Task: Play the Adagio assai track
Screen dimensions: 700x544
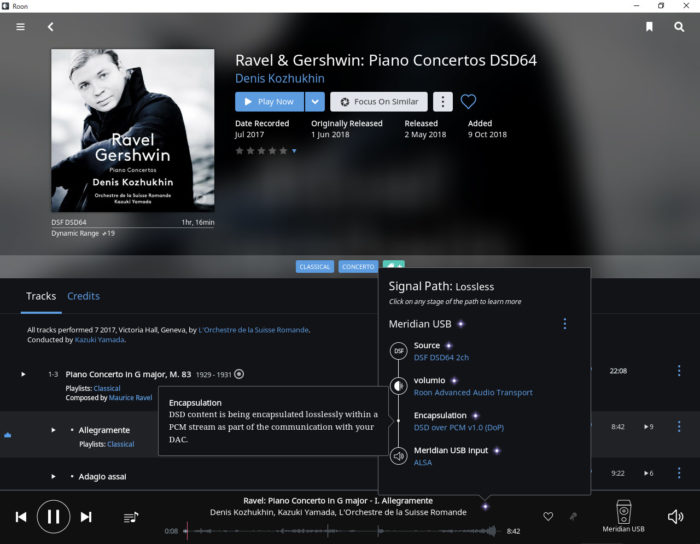Action: 53,477
